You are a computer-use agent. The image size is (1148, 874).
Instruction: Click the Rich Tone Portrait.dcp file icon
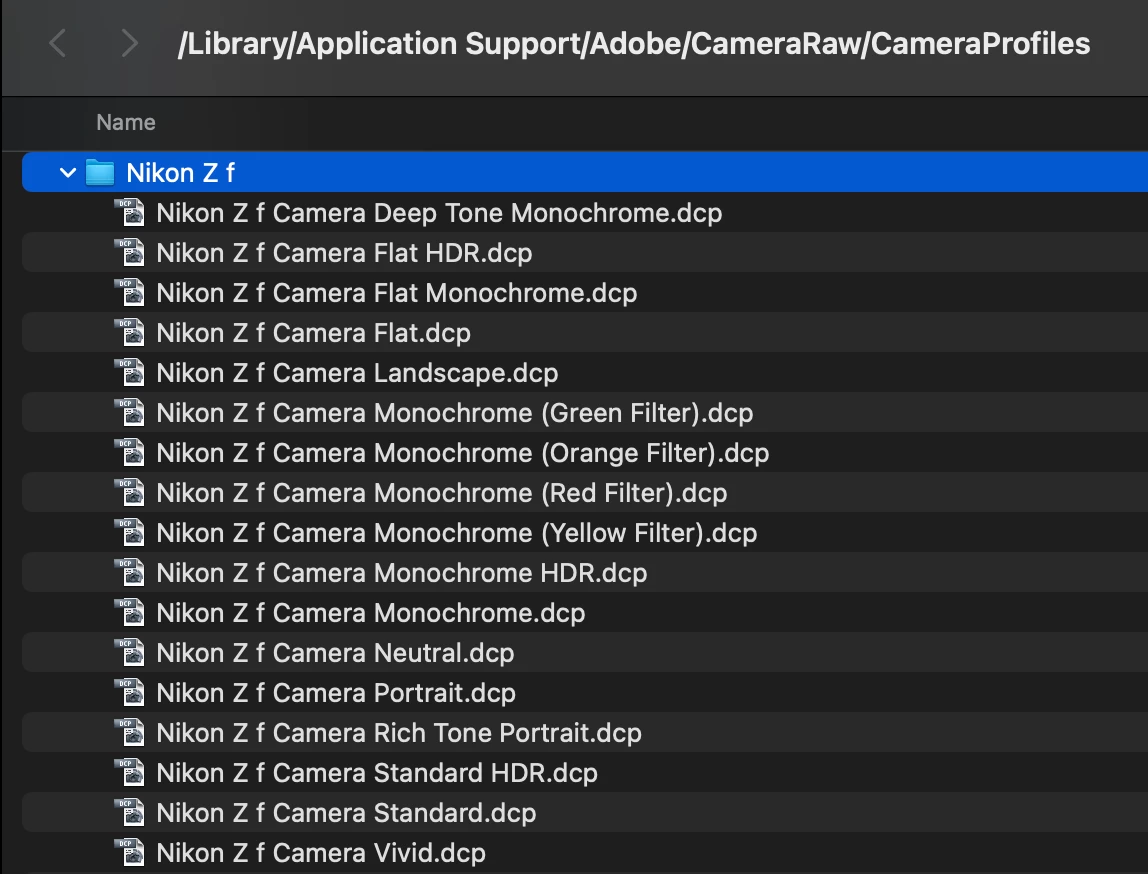tap(130, 733)
